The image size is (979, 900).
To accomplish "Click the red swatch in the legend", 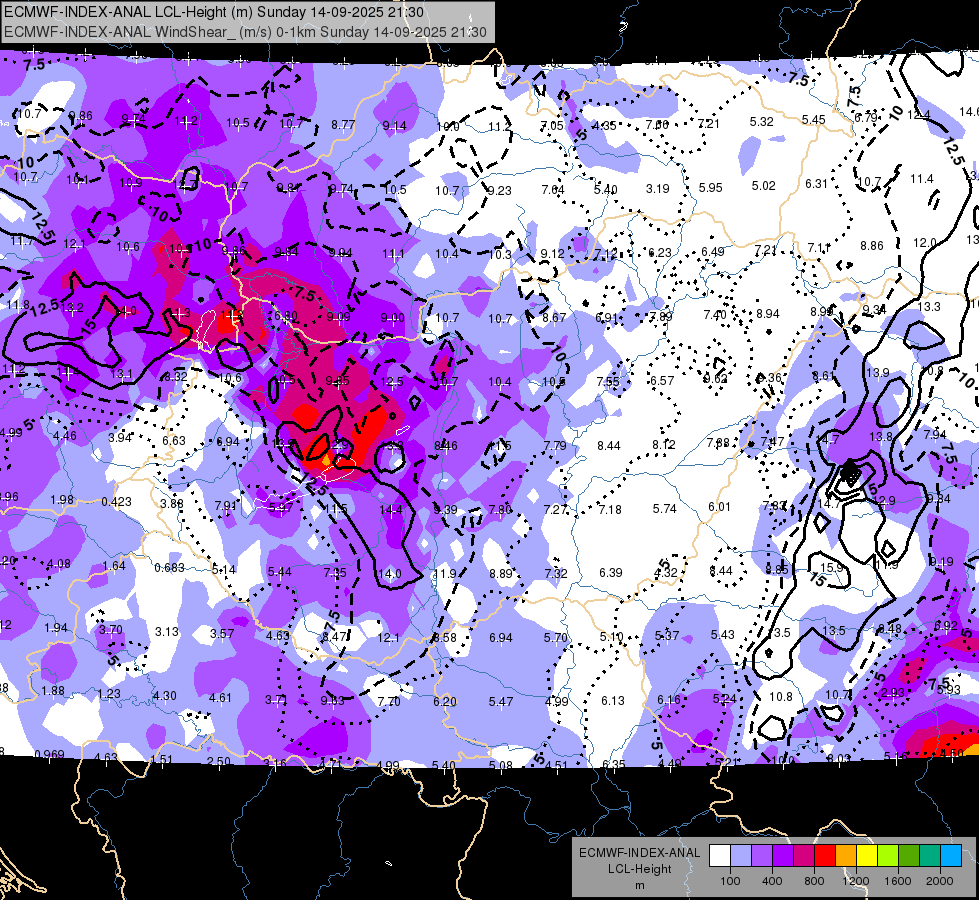I will coord(825,856).
